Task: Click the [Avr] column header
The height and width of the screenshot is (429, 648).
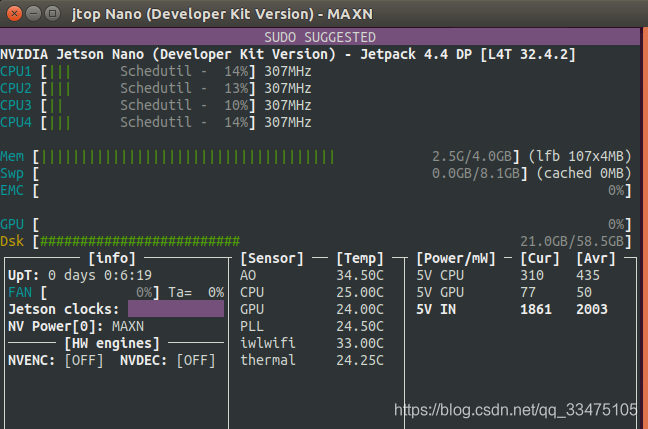Action: tap(596, 259)
